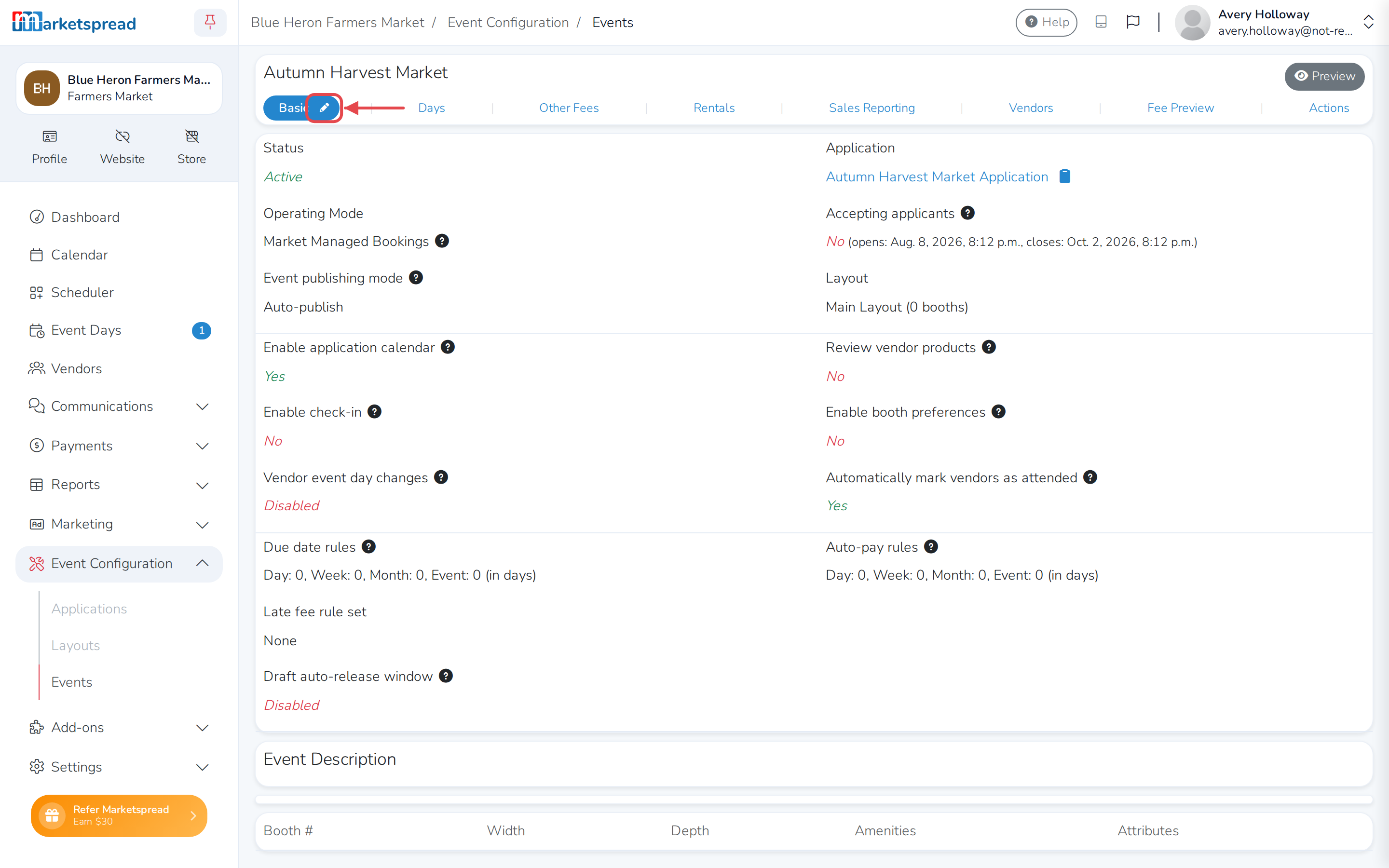Viewport: 1389px width, 868px height.
Task: Go to Event Days in sidebar
Action: pyautogui.click(x=120, y=331)
